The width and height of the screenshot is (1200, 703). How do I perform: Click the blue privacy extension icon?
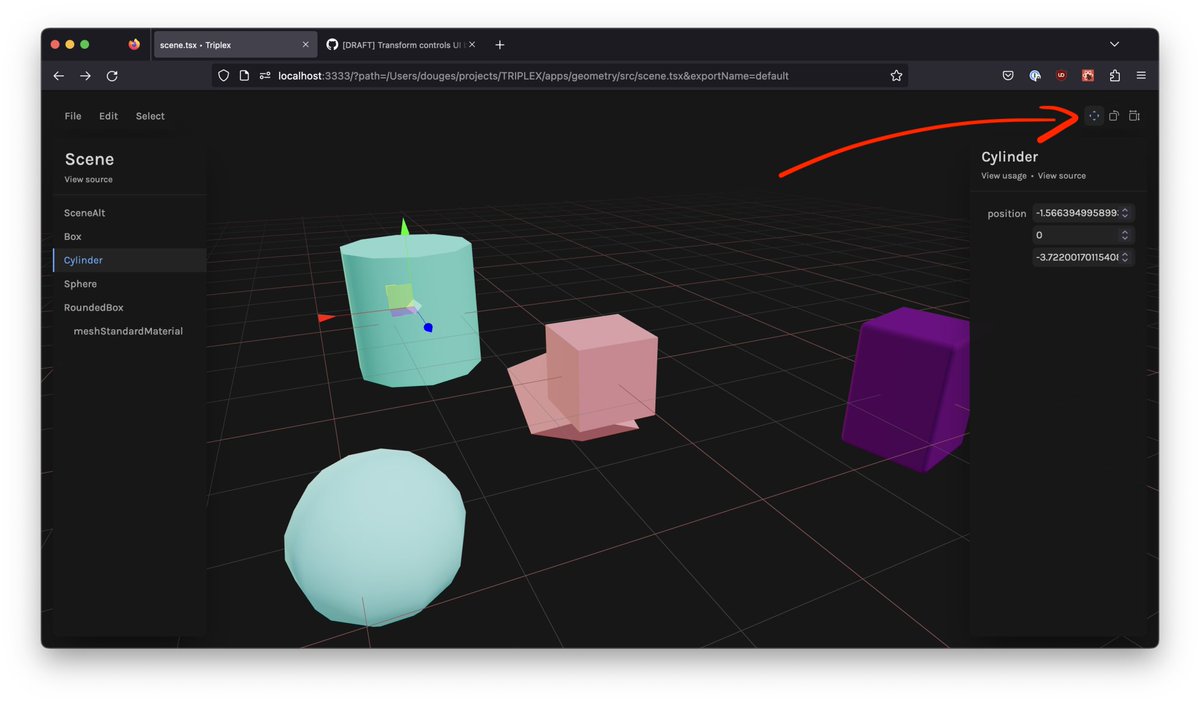point(1035,76)
